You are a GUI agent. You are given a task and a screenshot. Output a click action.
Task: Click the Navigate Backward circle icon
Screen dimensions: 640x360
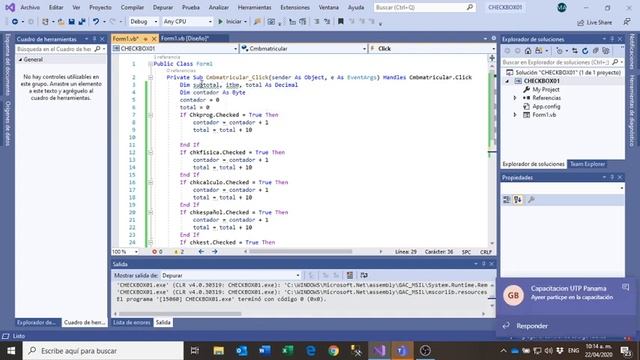coord(15,22)
